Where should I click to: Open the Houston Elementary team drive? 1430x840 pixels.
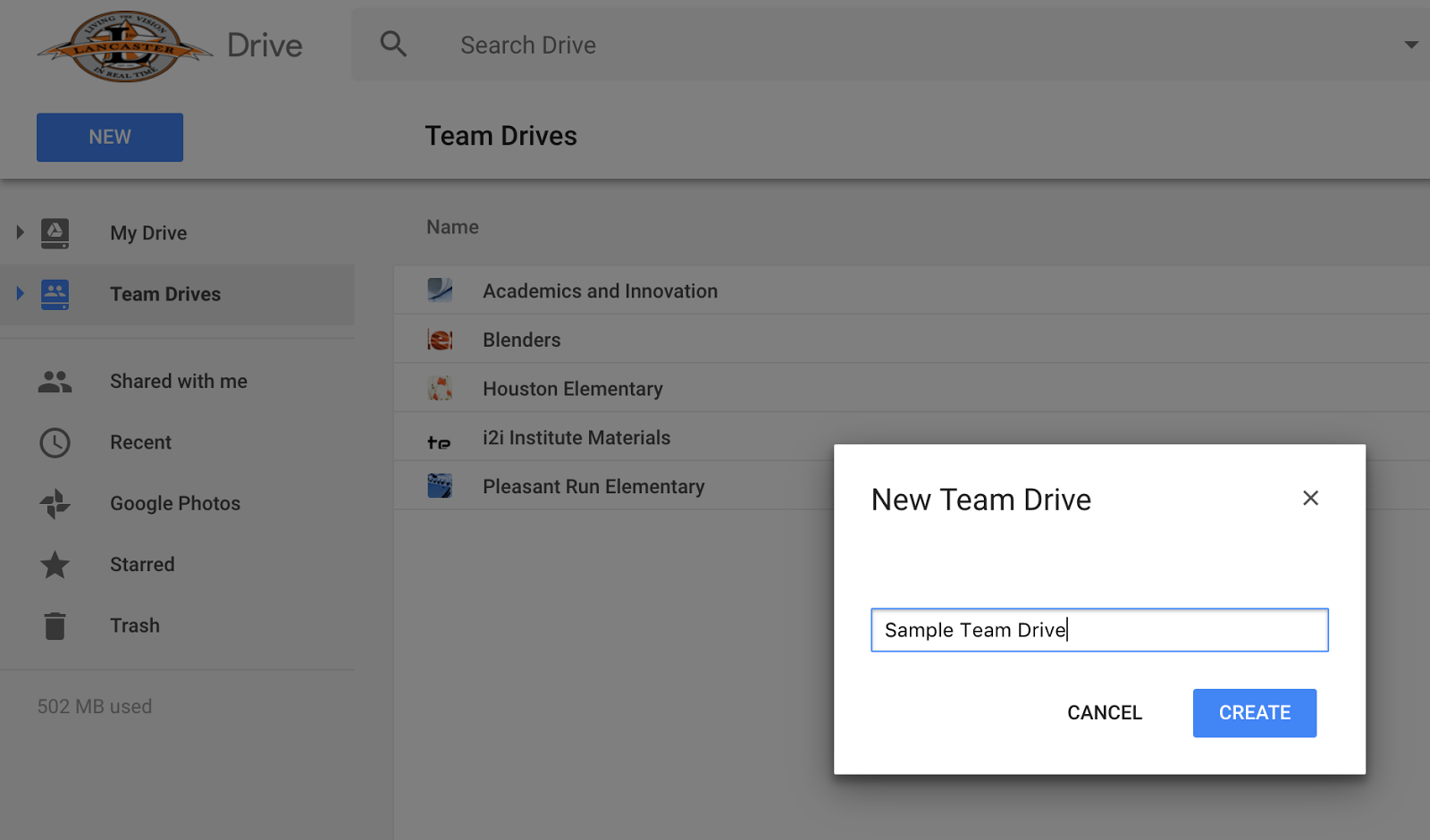tap(573, 390)
